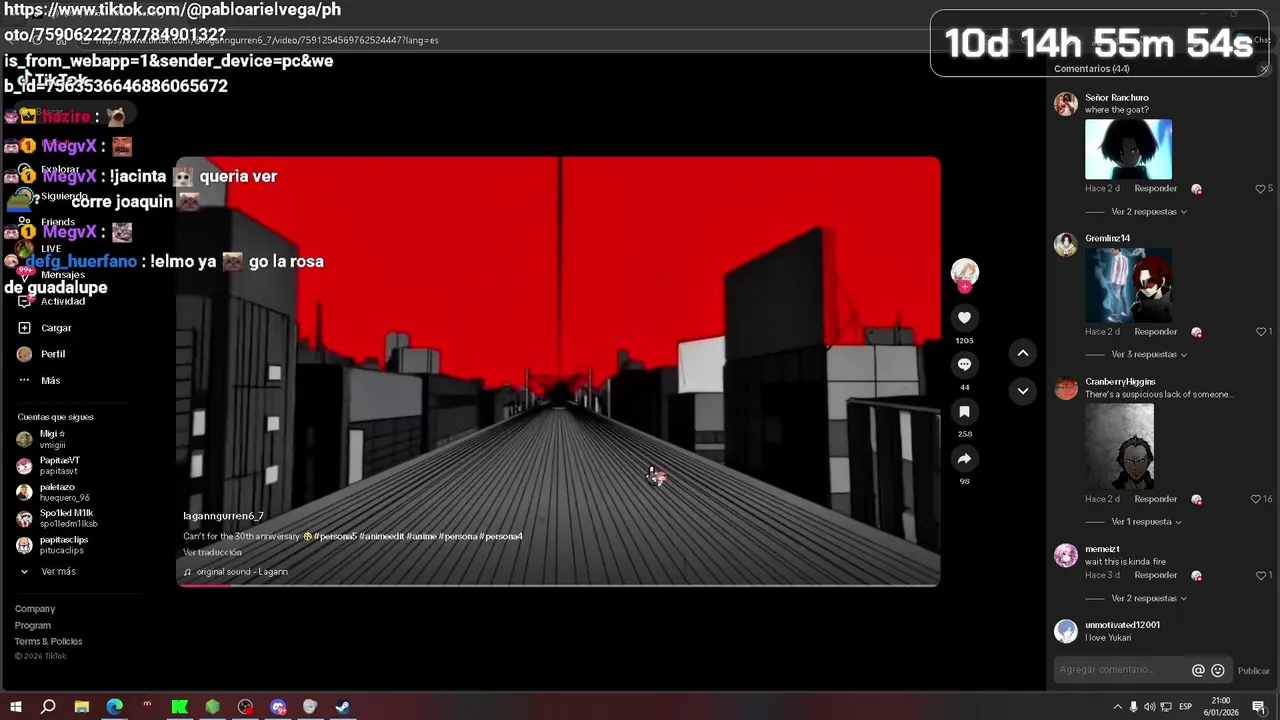This screenshot has height=720, width=1280.
Task: Open image in Gremlinz14's comment
Action: click(1128, 285)
